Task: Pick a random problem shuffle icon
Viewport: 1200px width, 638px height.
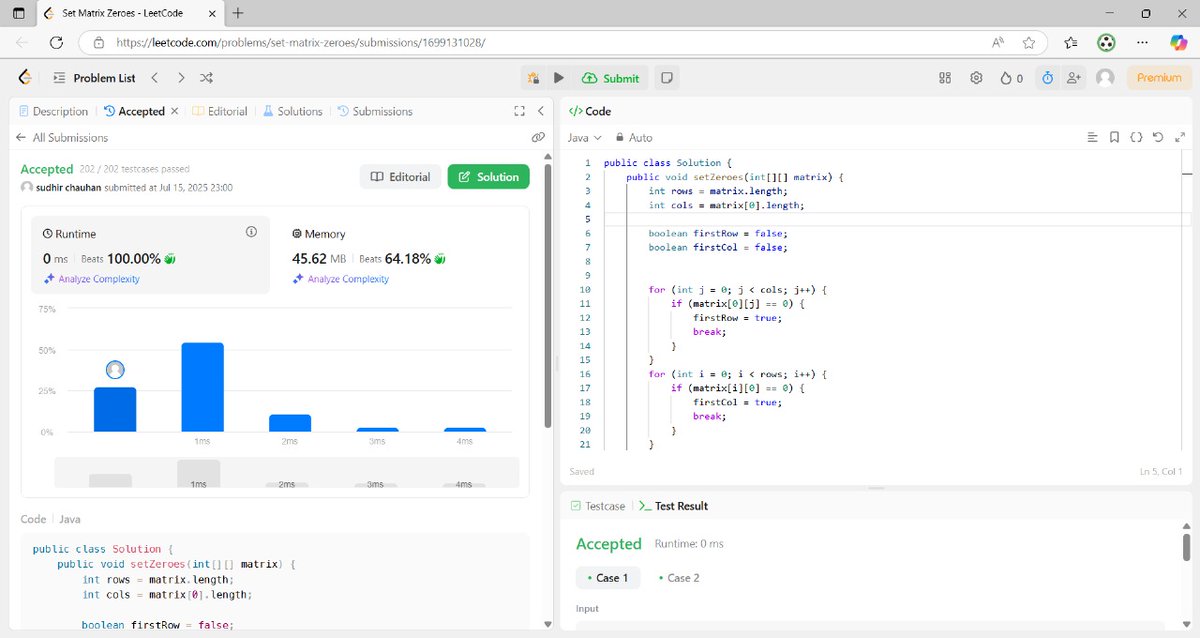Action: pos(206,78)
